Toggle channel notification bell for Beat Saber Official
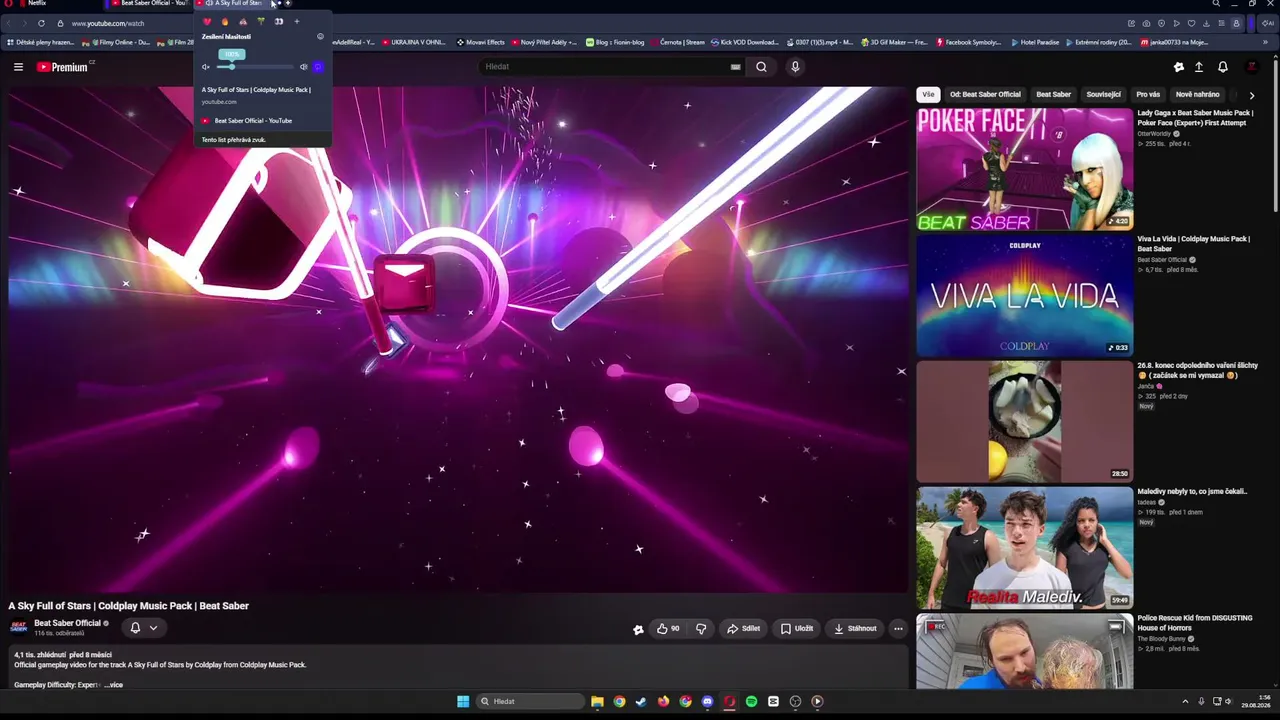The width and height of the screenshot is (1280, 720). [x=135, y=628]
